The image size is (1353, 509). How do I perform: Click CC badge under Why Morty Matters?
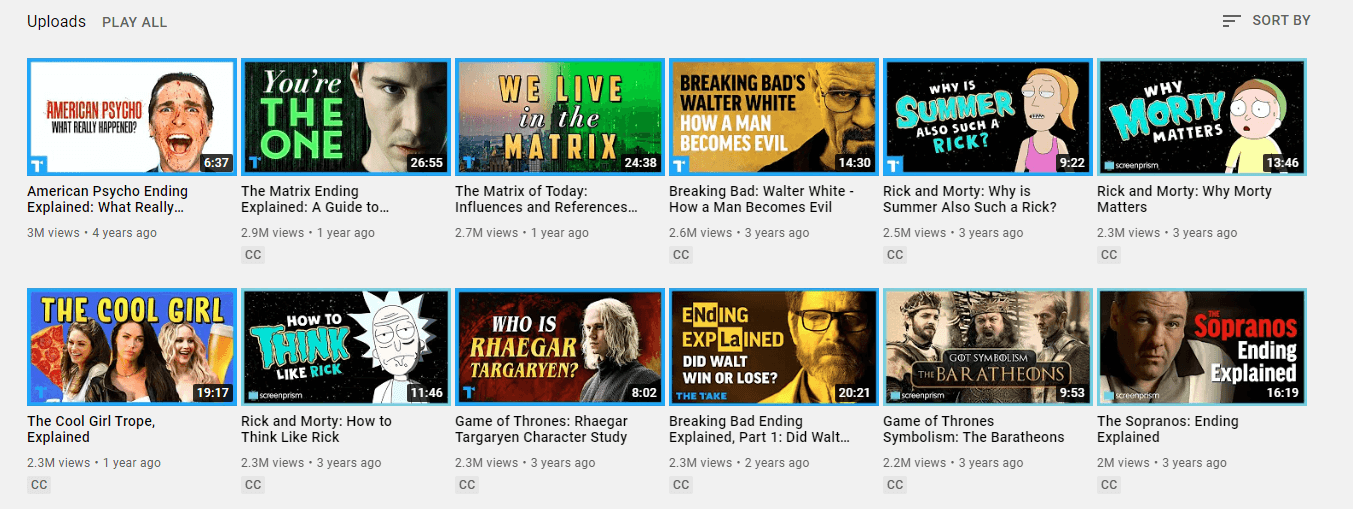[x=1109, y=255]
